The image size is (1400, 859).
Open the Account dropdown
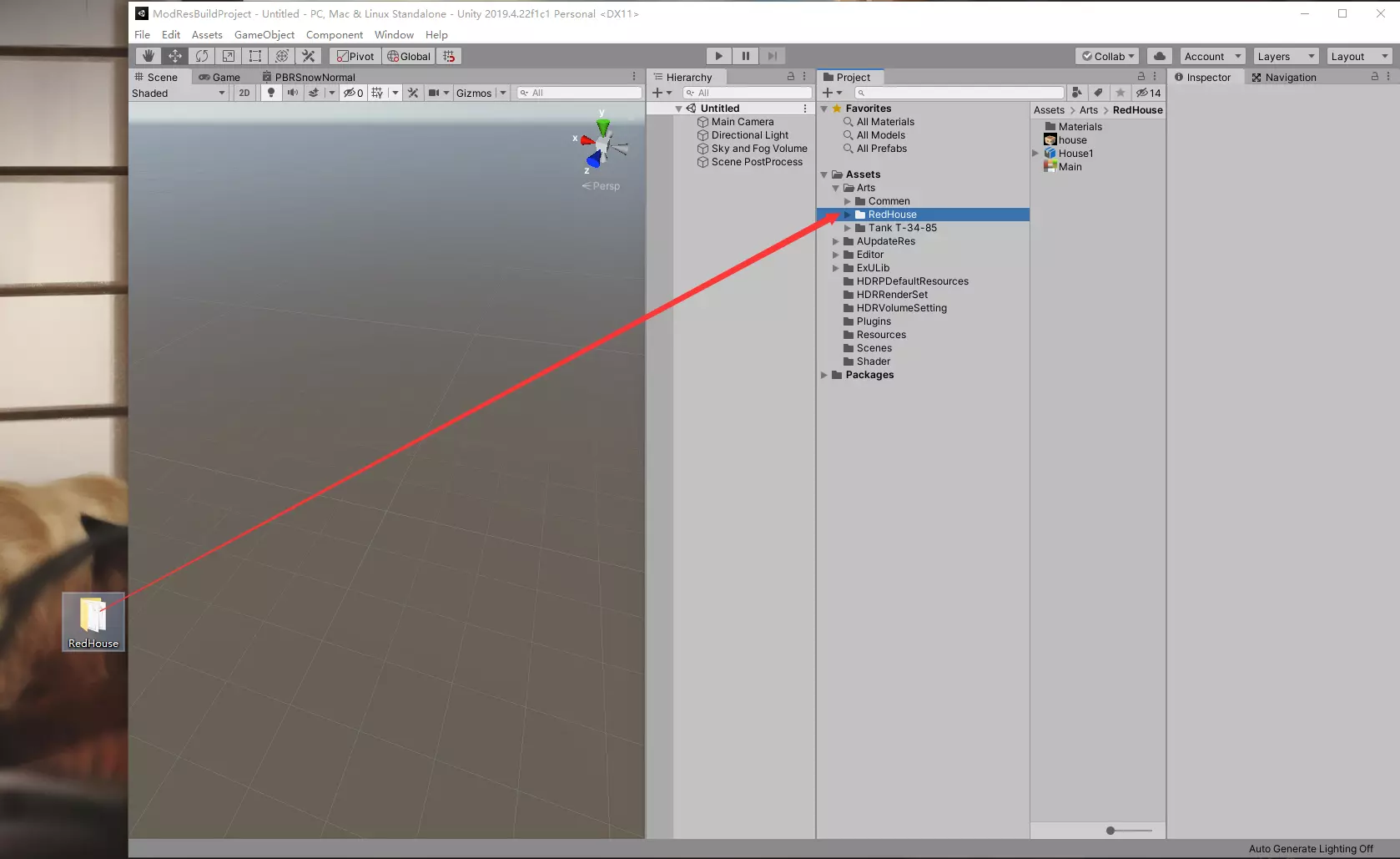[x=1213, y=56]
